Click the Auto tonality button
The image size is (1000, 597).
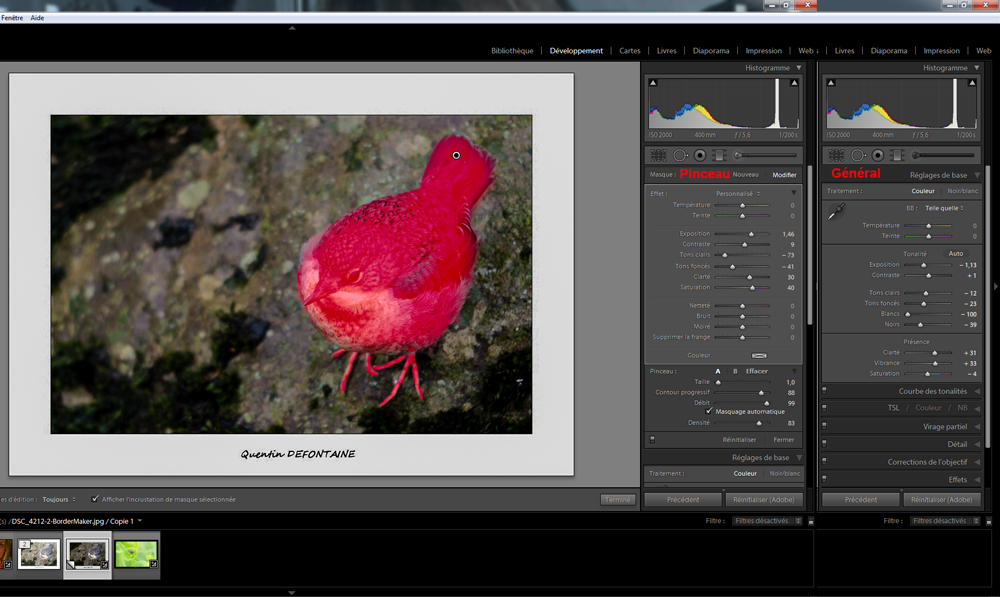(955, 254)
